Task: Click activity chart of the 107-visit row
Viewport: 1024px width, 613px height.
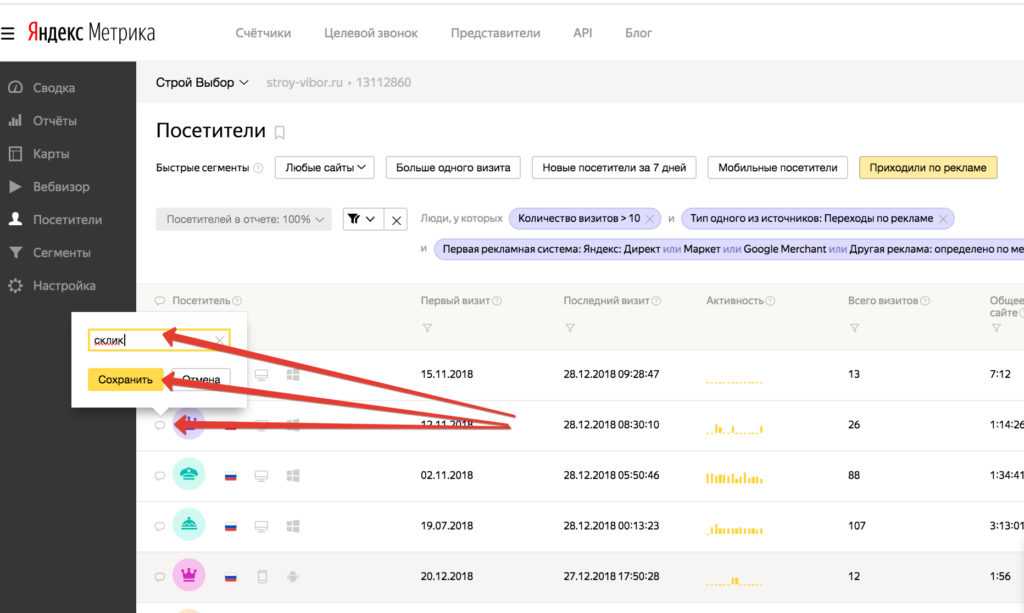Action: pyautogui.click(x=734, y=528)
